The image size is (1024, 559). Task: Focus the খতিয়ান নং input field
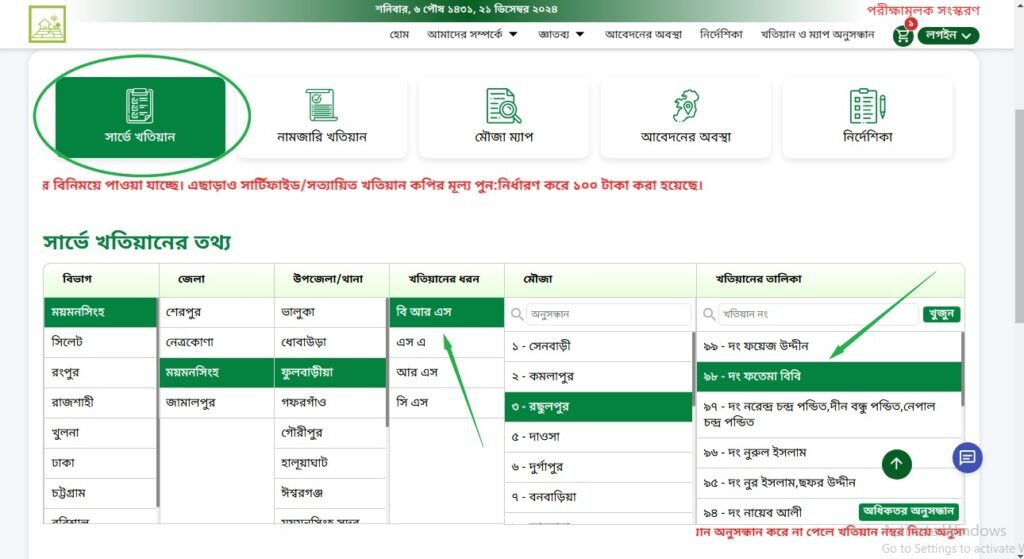coord(818,314)
